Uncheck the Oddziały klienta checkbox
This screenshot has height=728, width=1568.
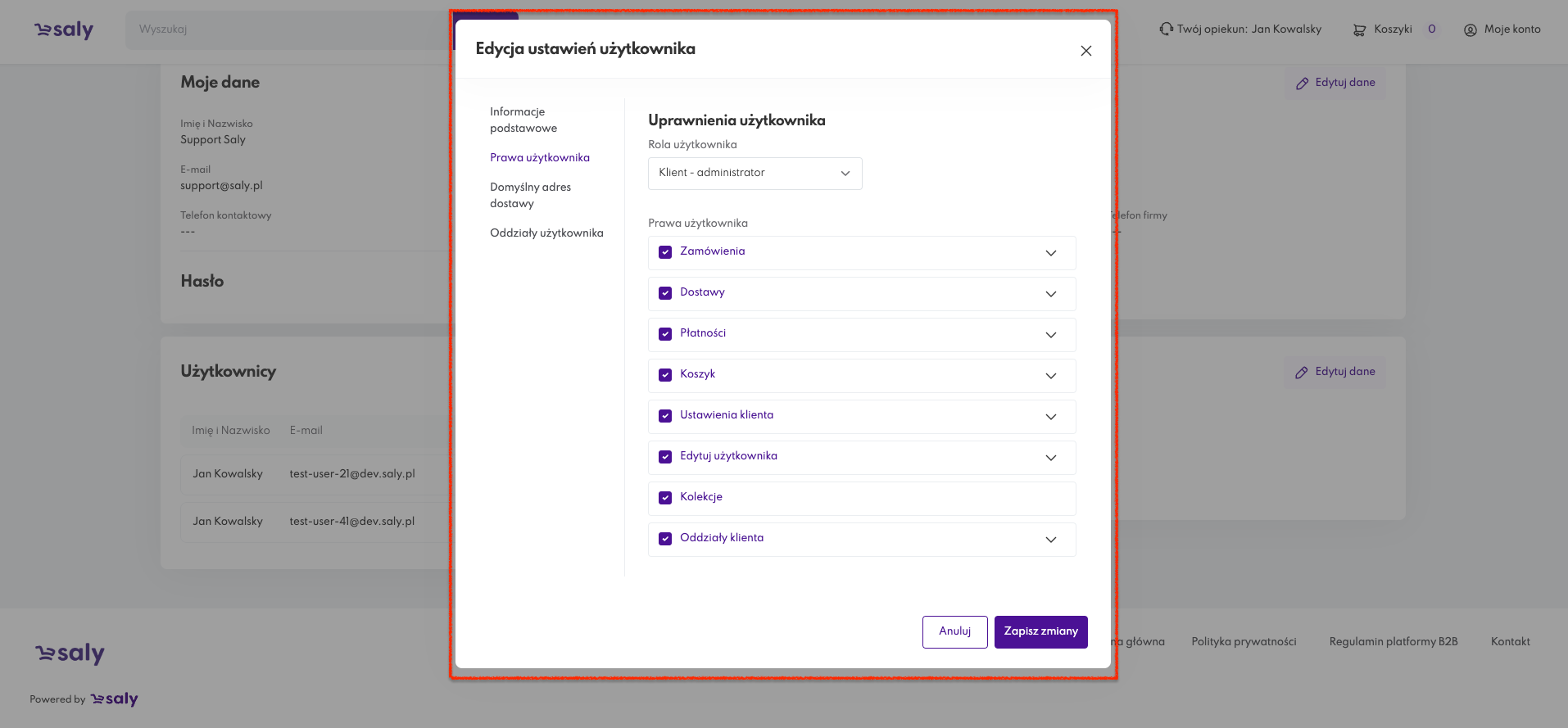pos(665,539)
